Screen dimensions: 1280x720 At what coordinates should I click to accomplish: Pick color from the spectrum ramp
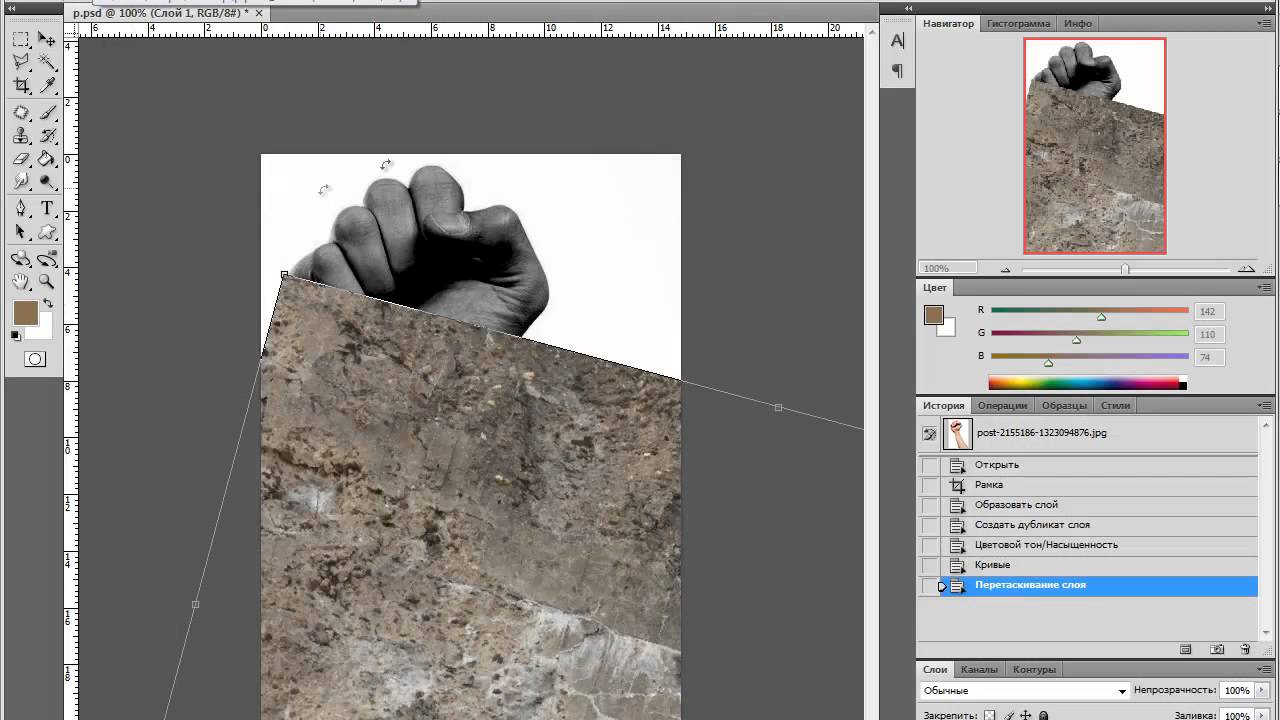pyautogui.click(x=1087, y=383)
